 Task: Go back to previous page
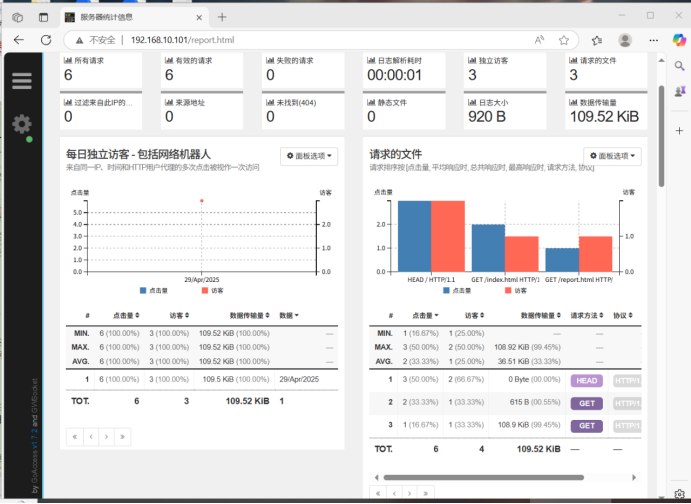tap(19, 40)
